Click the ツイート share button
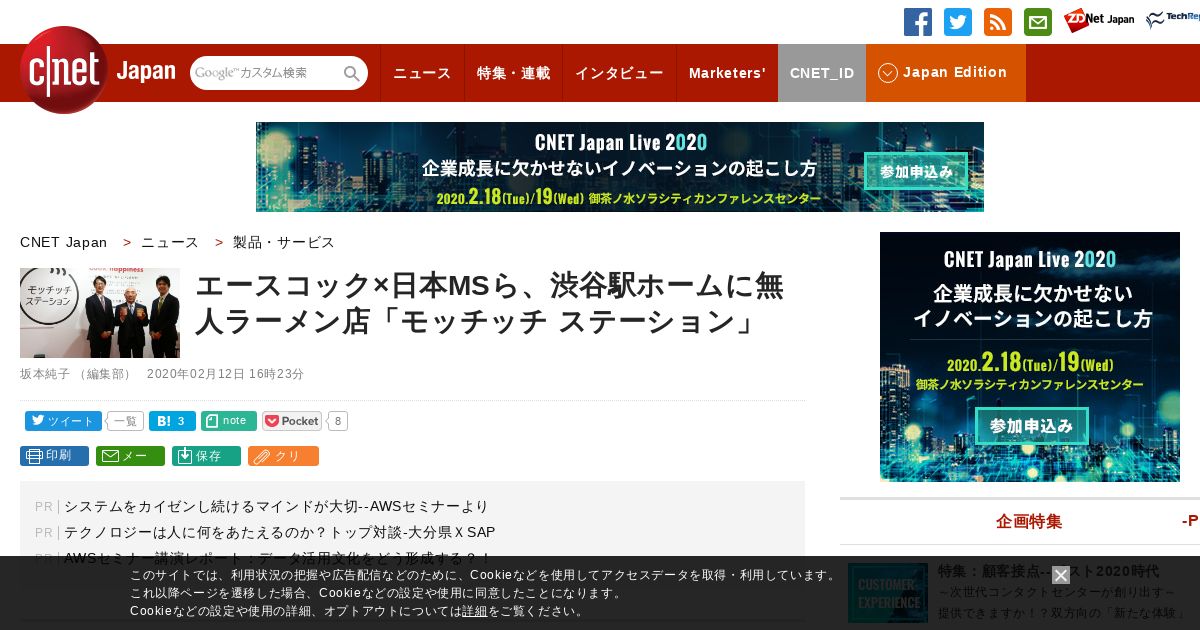This screenshot has height=630, width=1200. (62, 421)
